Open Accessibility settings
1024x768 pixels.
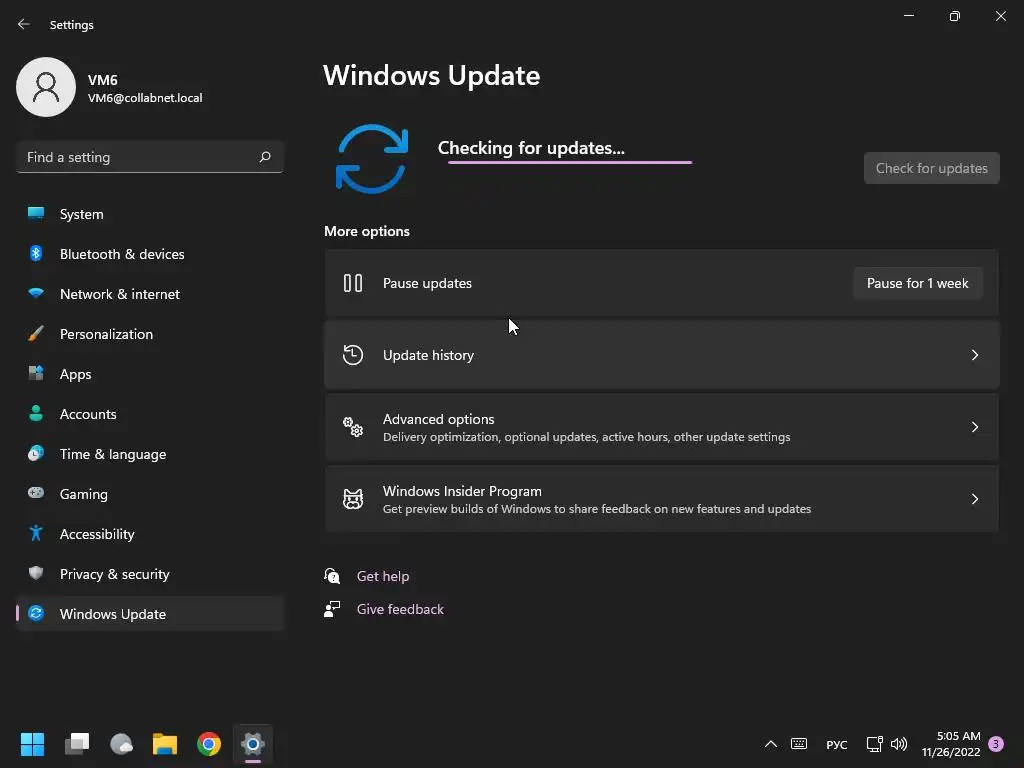coord(150,534)
